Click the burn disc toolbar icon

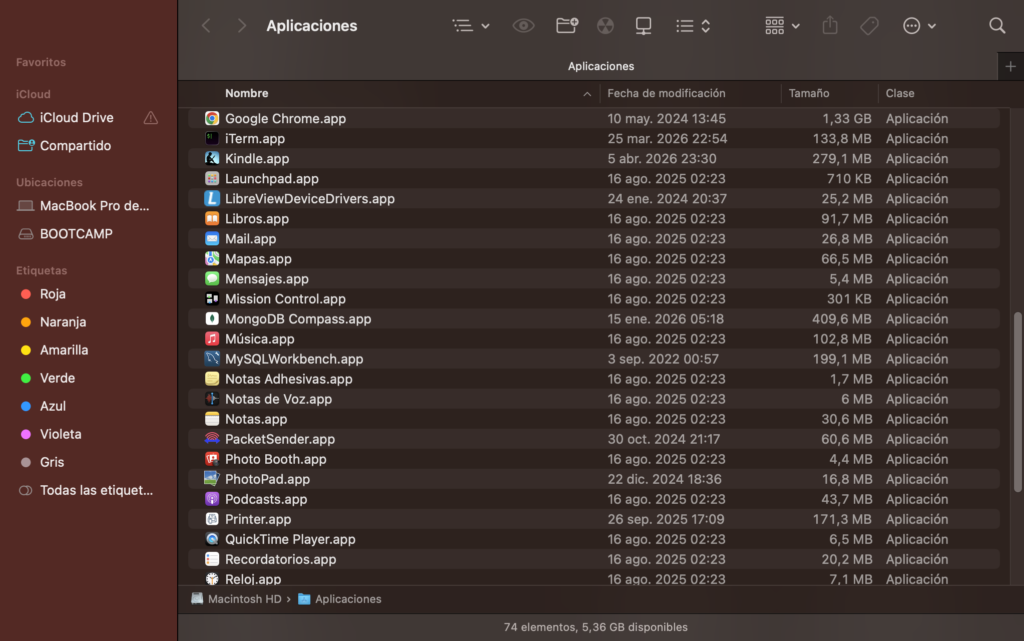click(605, 26)
